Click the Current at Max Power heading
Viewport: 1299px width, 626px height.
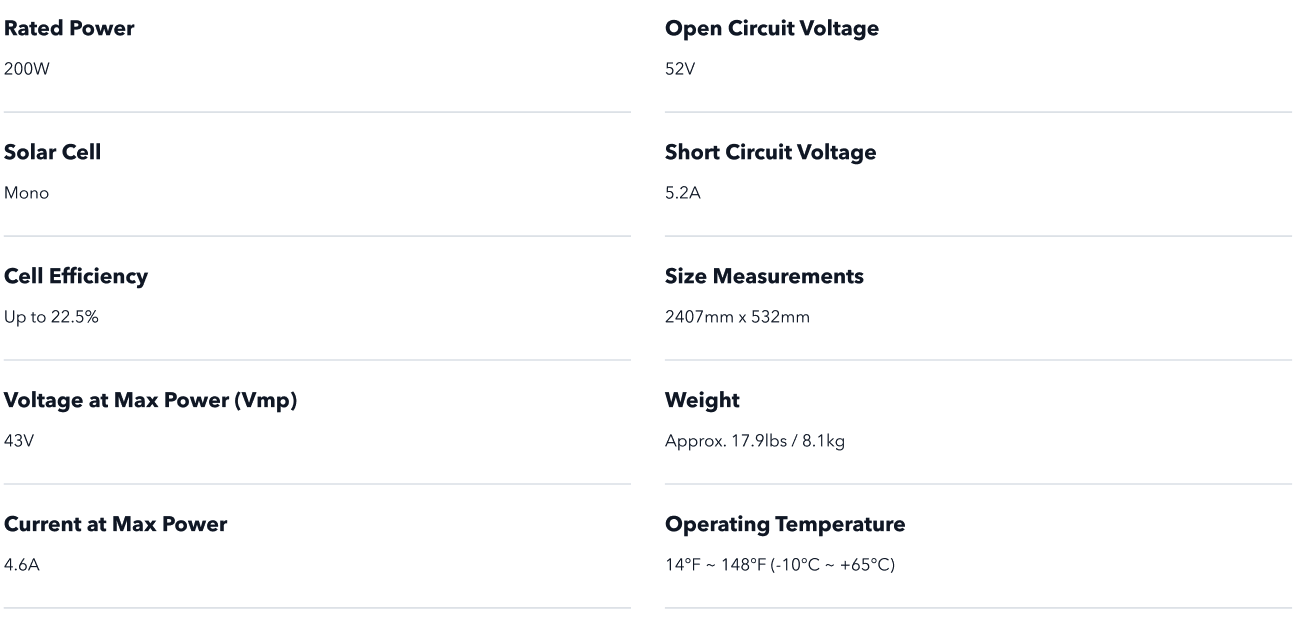[x=115, y=525]
